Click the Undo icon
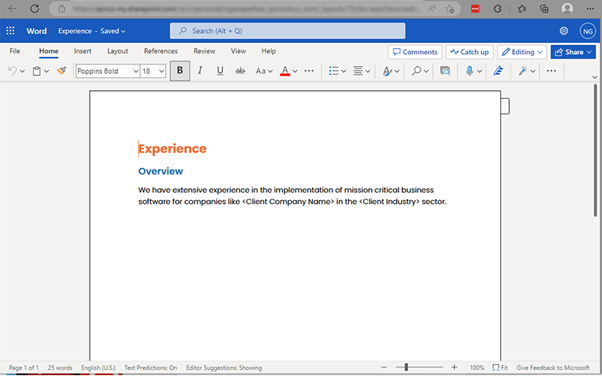Image resolution: width=602 pixels, height=377 pixels. pos(12,71)
